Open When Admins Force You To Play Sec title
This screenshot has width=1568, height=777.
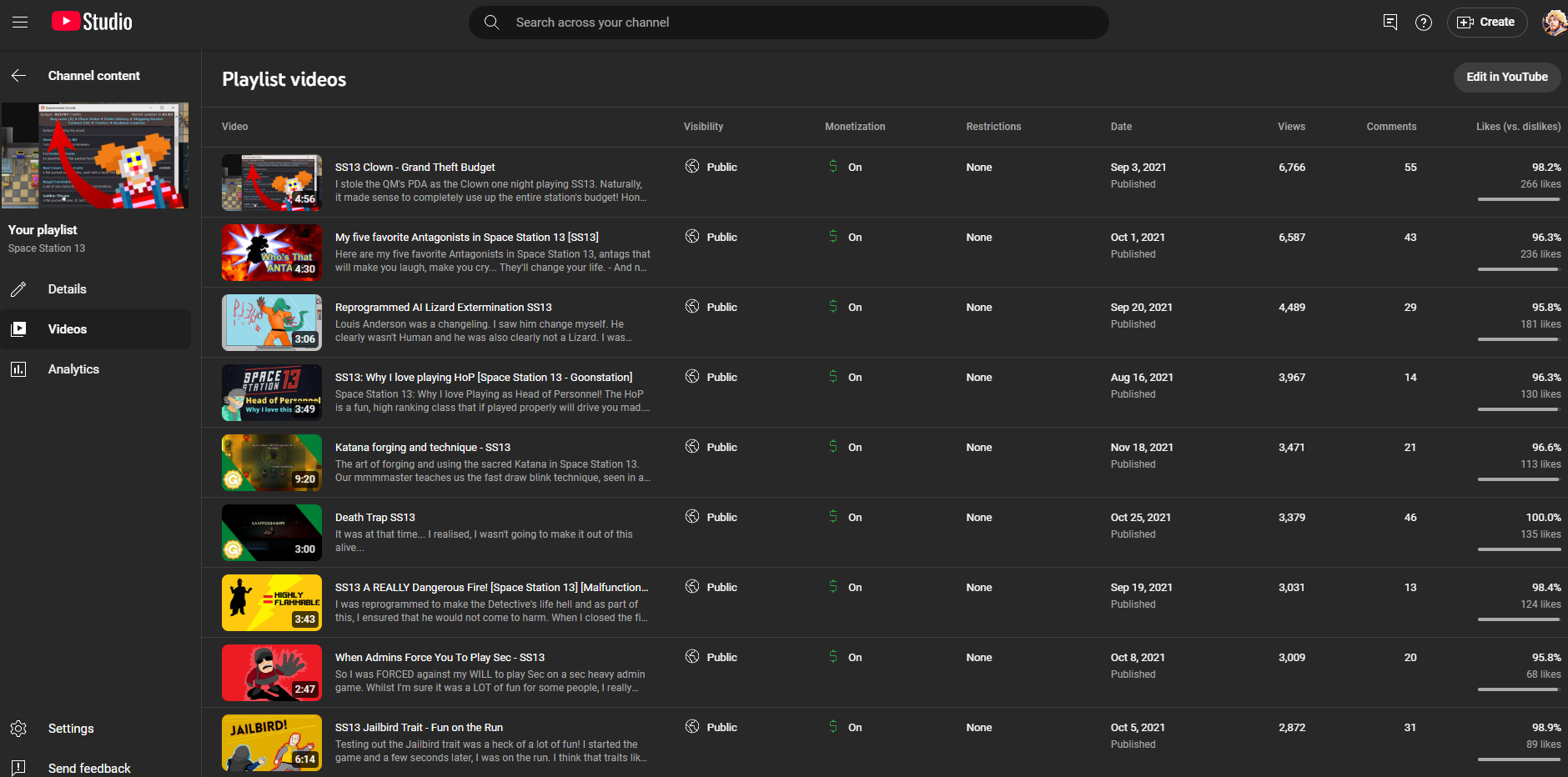pyautogui.click(x=440, y=658)
